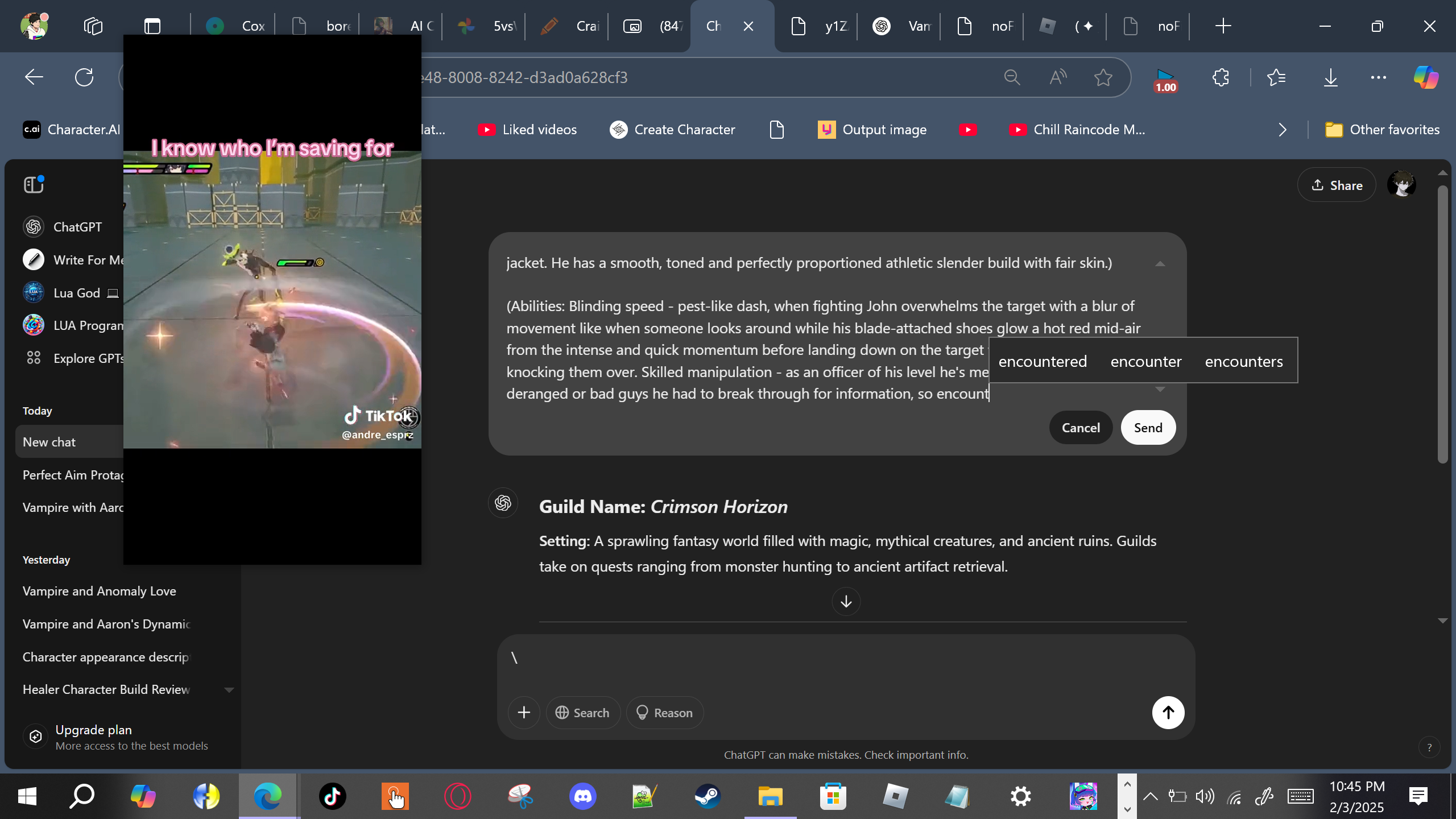This screenshot has height=819, width=1456.
Task: Start Read aloud from address bar
Action: point(1058,77)
